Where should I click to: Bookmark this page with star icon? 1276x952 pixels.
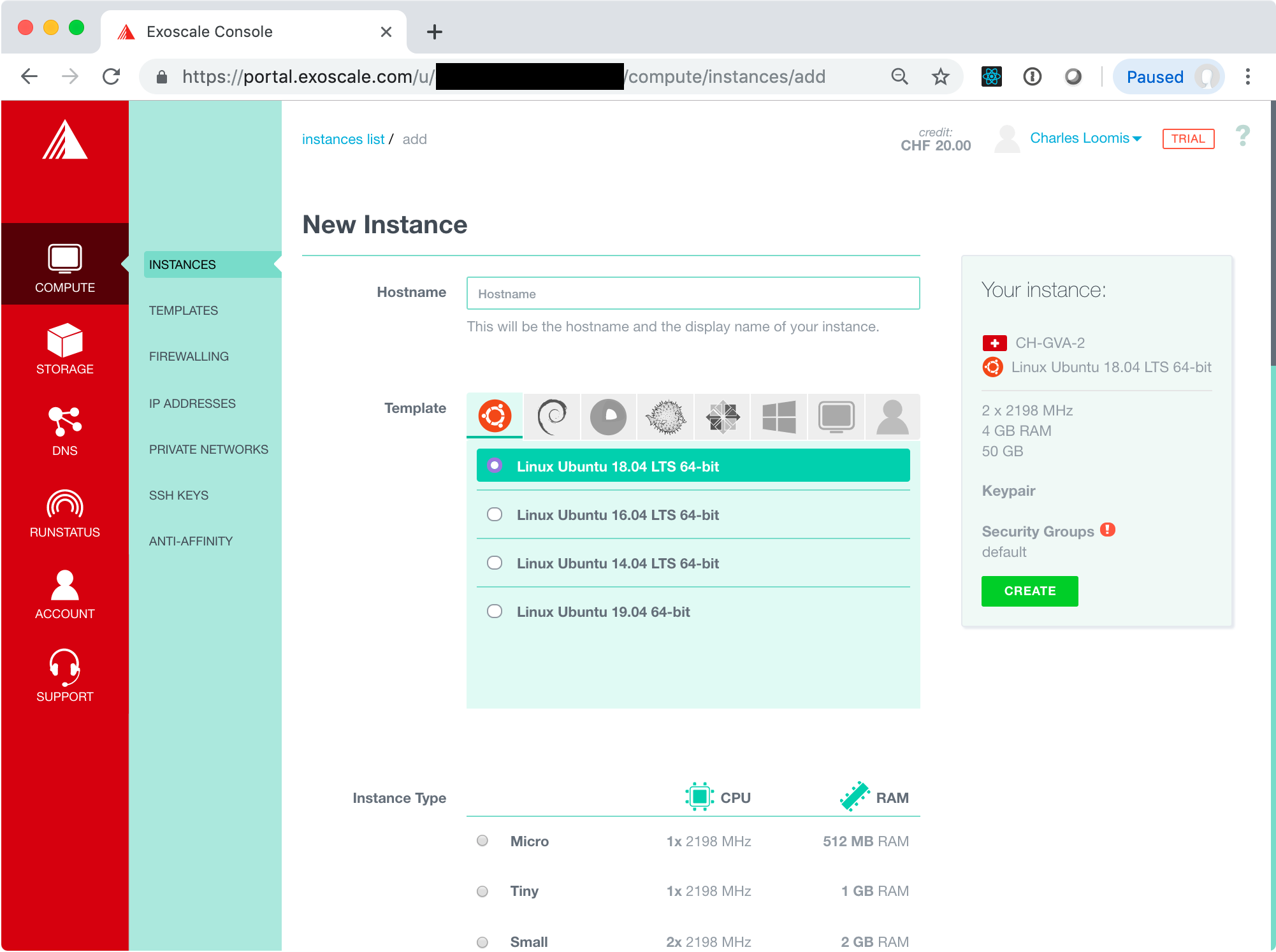(941, 76)
